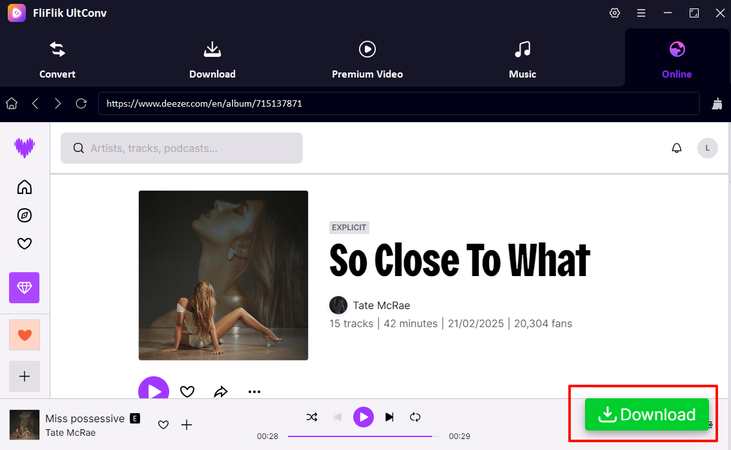Open Deezer notifications bell
Screen dimensions: 731x450
click(676, 148)
